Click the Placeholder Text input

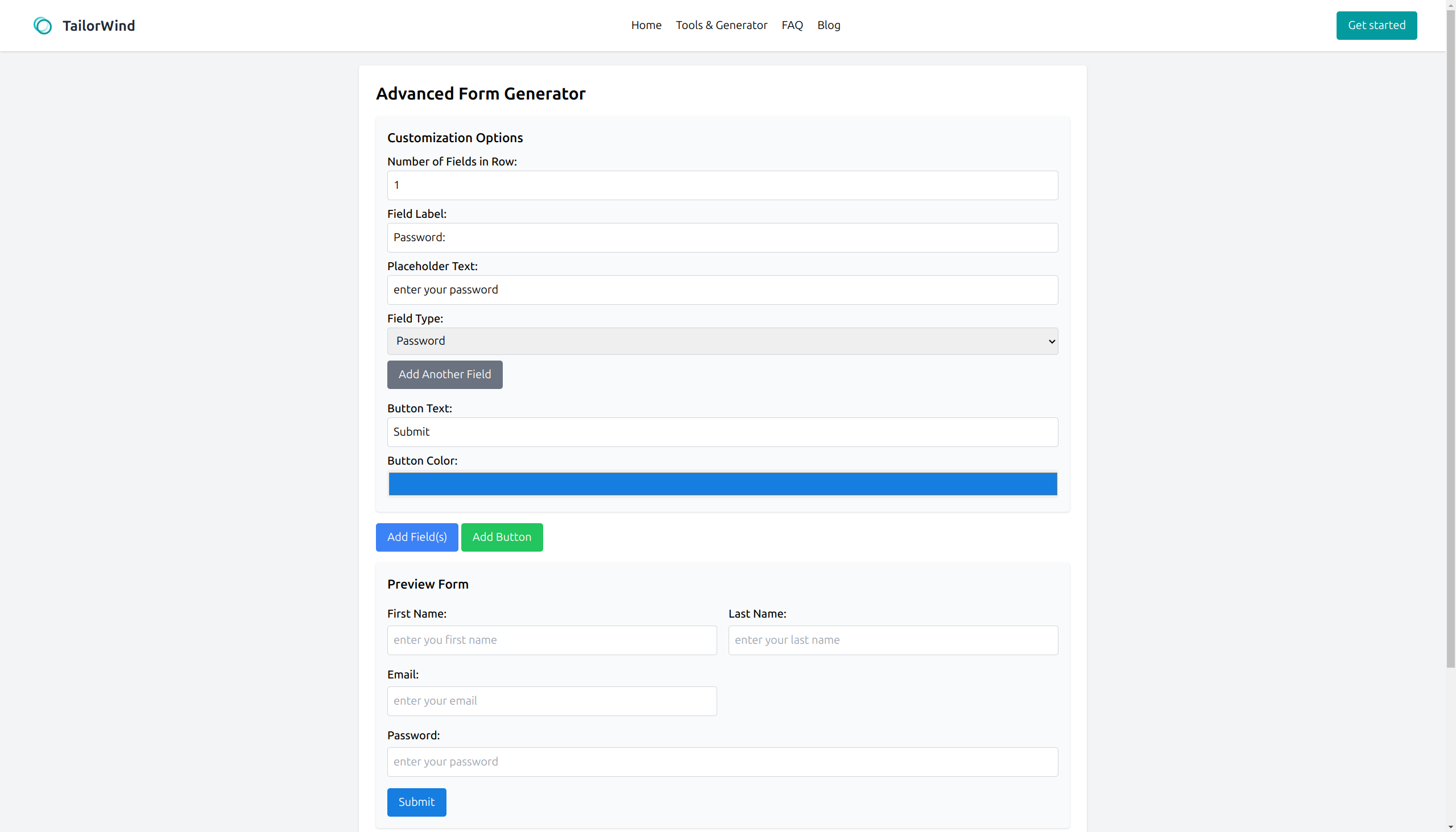[x=722, y=289]
